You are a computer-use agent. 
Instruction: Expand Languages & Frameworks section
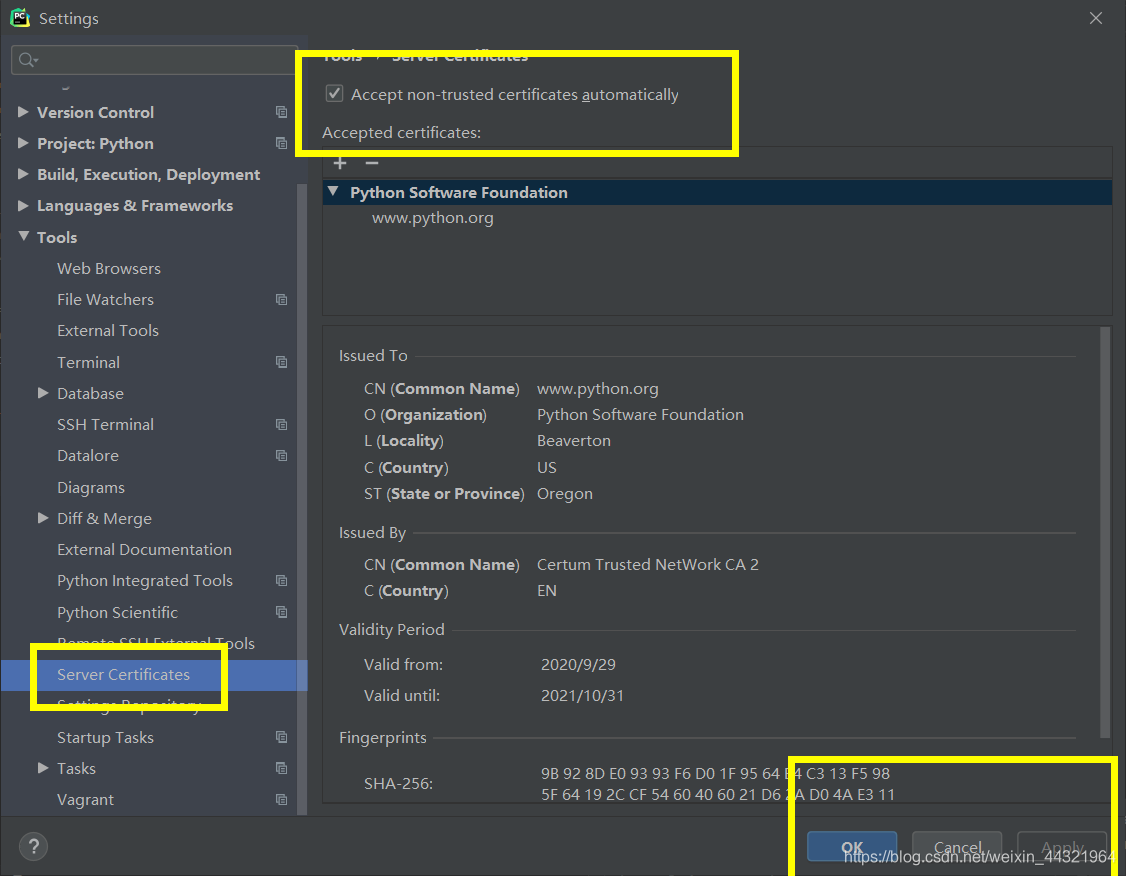click(x=23, y=205)
